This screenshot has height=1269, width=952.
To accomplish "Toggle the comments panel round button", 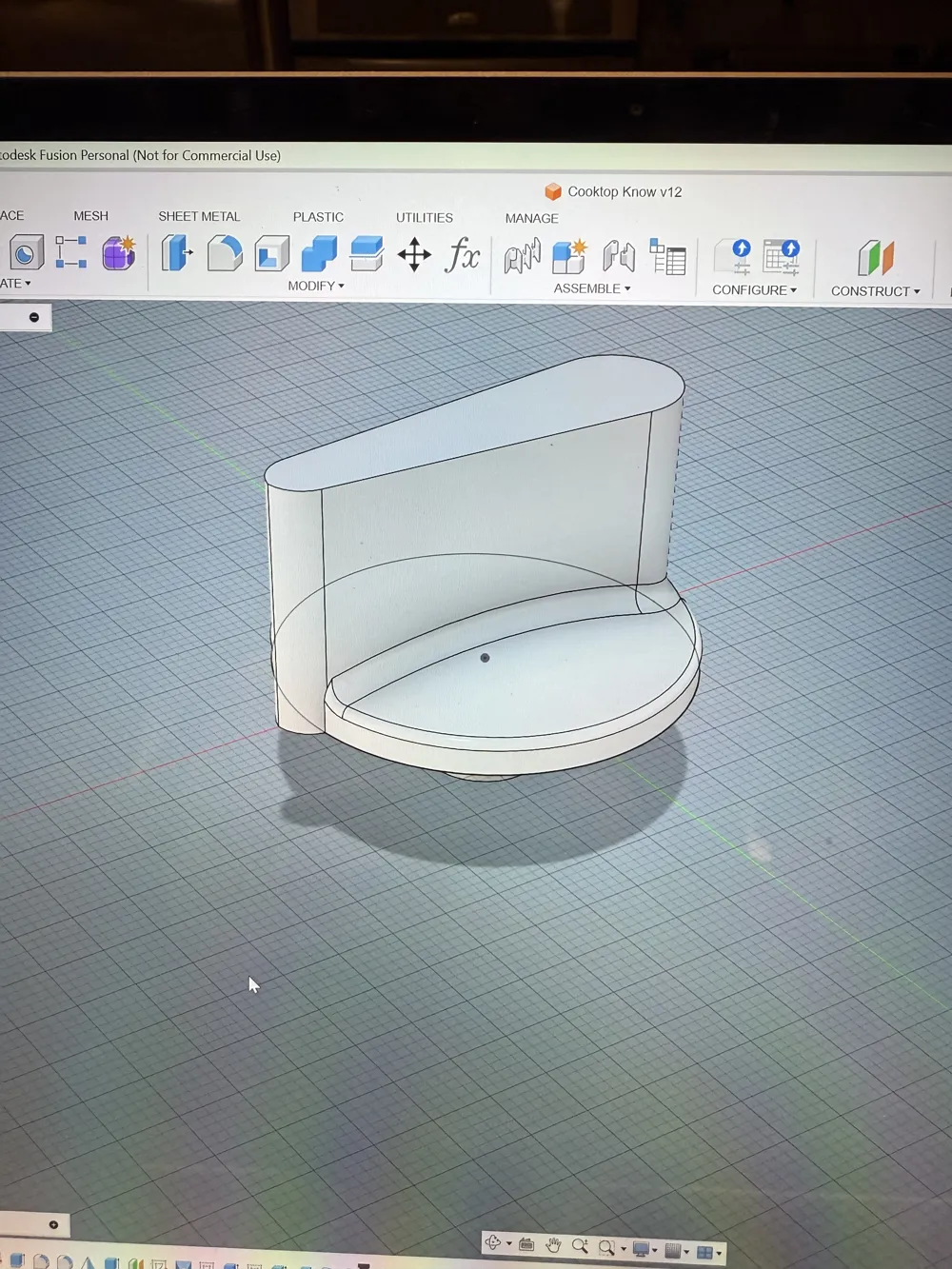I will click(53, 1225).
